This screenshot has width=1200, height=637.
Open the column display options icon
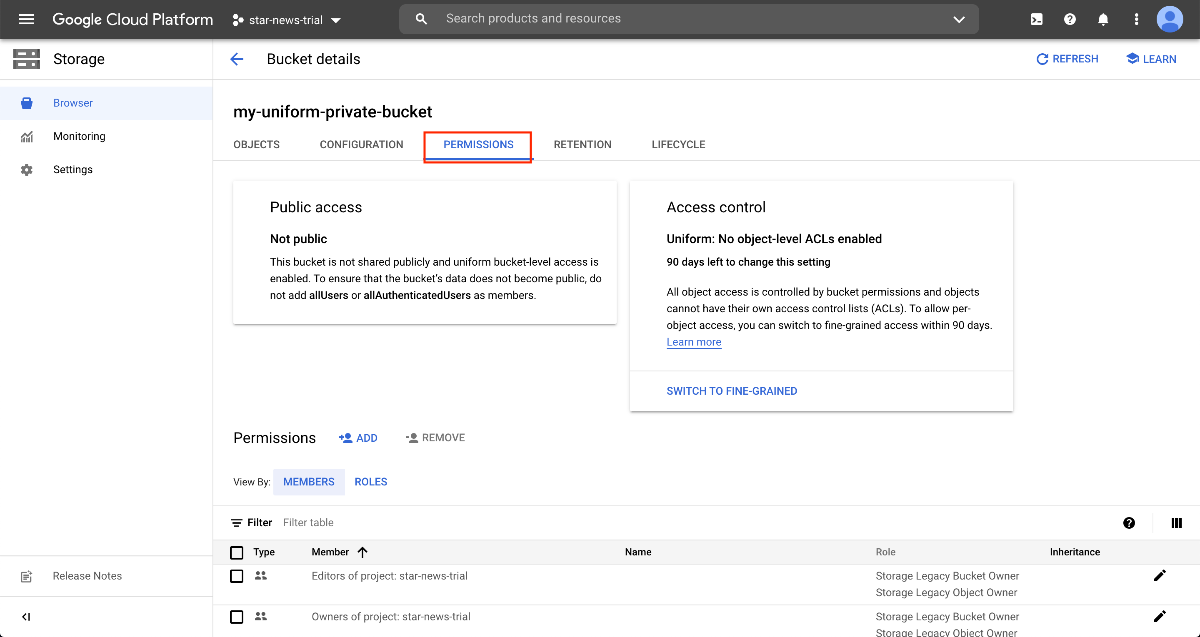[x=1177, y=523]
